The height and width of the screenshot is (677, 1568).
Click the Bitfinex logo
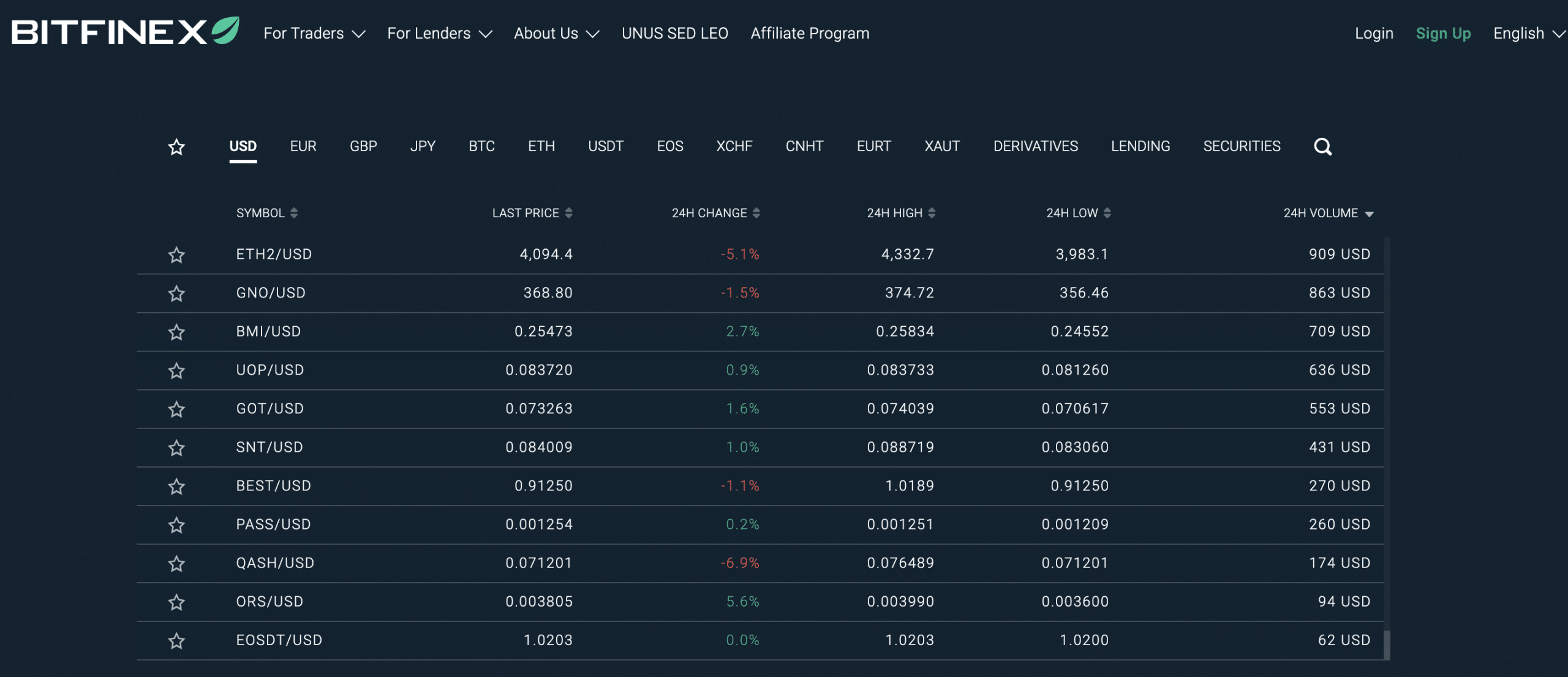pos(126,31)
